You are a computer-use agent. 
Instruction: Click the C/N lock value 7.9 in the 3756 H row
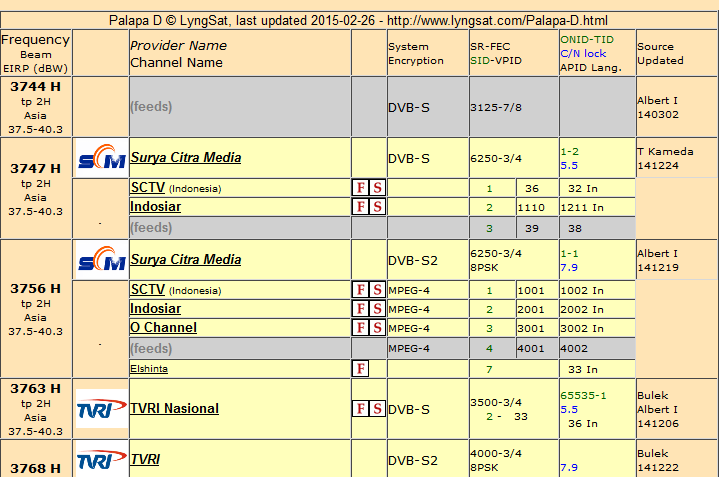(x=569, y=267)
